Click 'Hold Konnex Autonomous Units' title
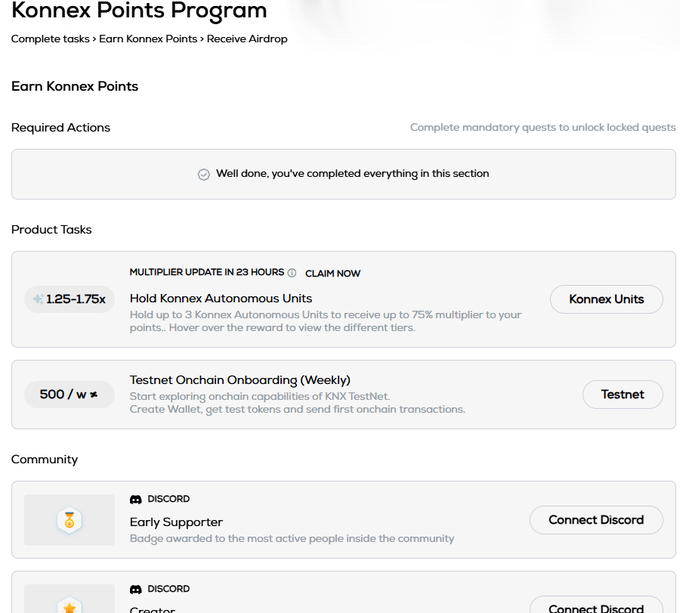 click(221, 298)
